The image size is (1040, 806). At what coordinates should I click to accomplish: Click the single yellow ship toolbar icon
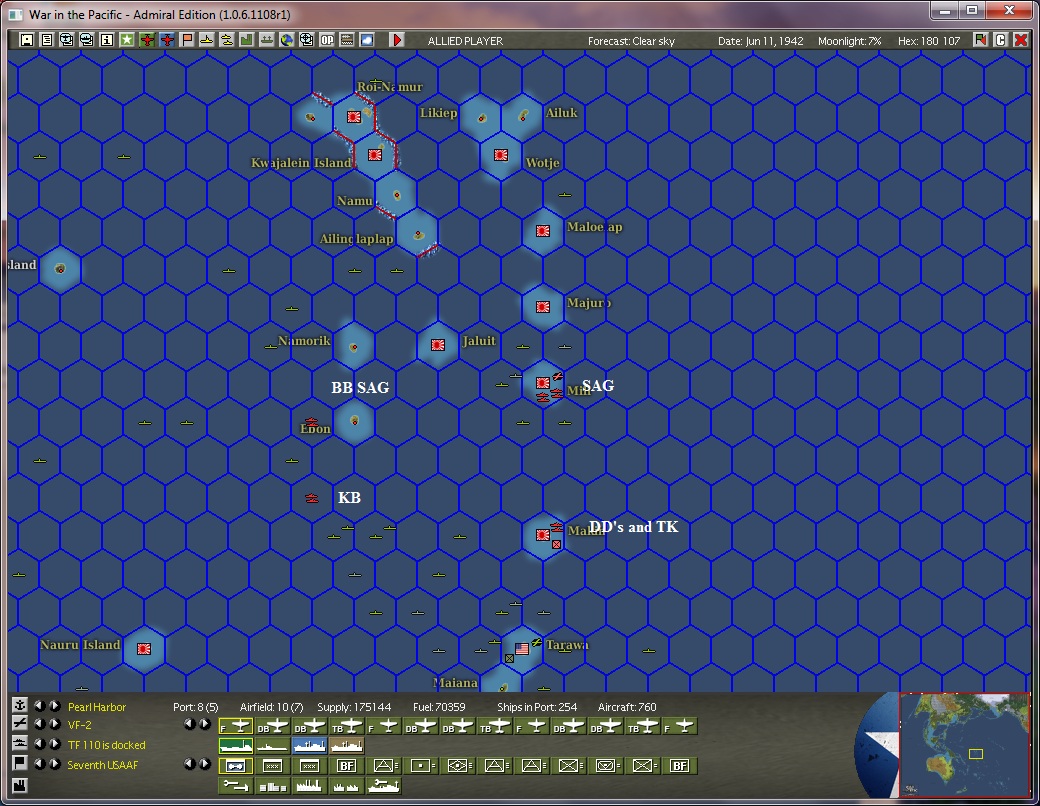[x=207, y=40]
